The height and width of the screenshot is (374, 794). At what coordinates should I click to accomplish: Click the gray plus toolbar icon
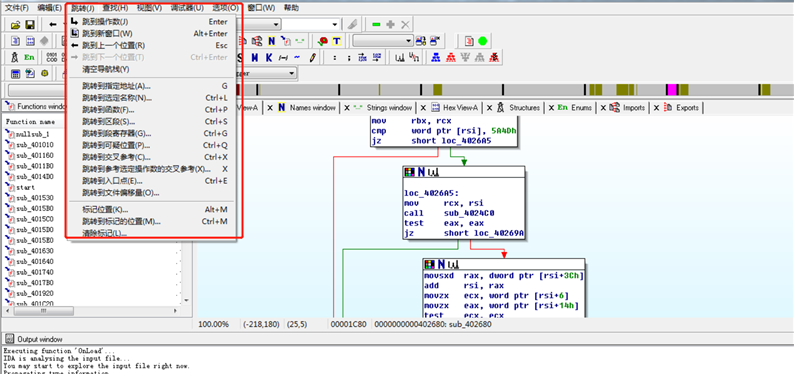tap(390, 24)
